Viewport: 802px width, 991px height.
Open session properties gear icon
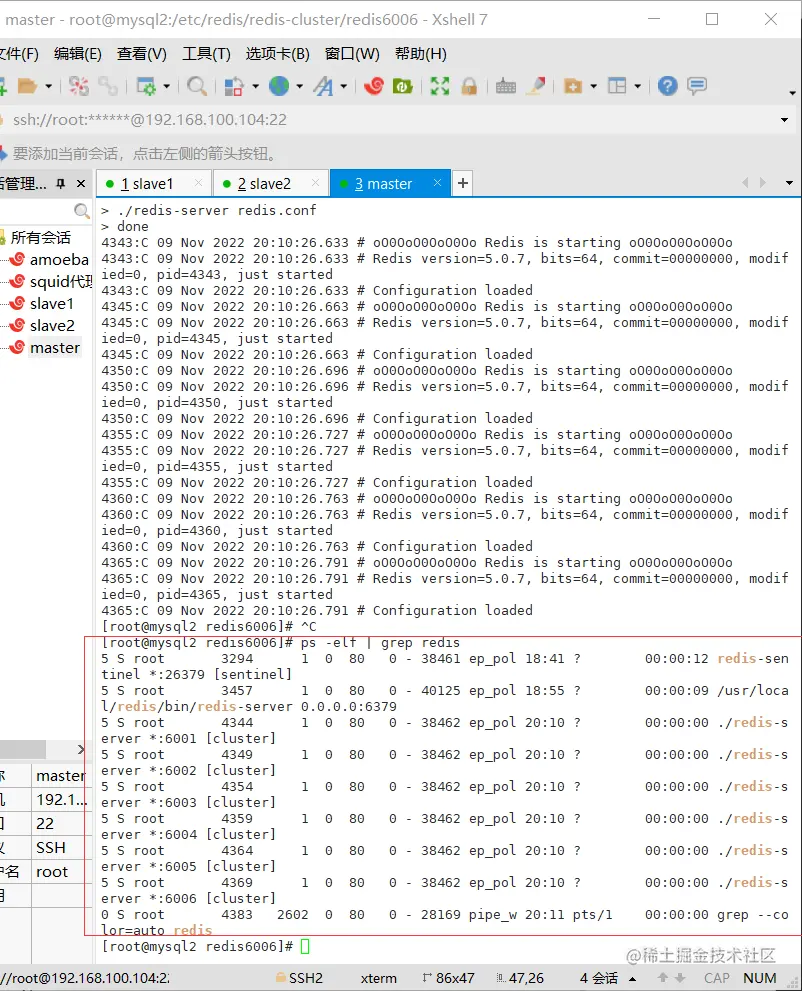coord(146,86)
